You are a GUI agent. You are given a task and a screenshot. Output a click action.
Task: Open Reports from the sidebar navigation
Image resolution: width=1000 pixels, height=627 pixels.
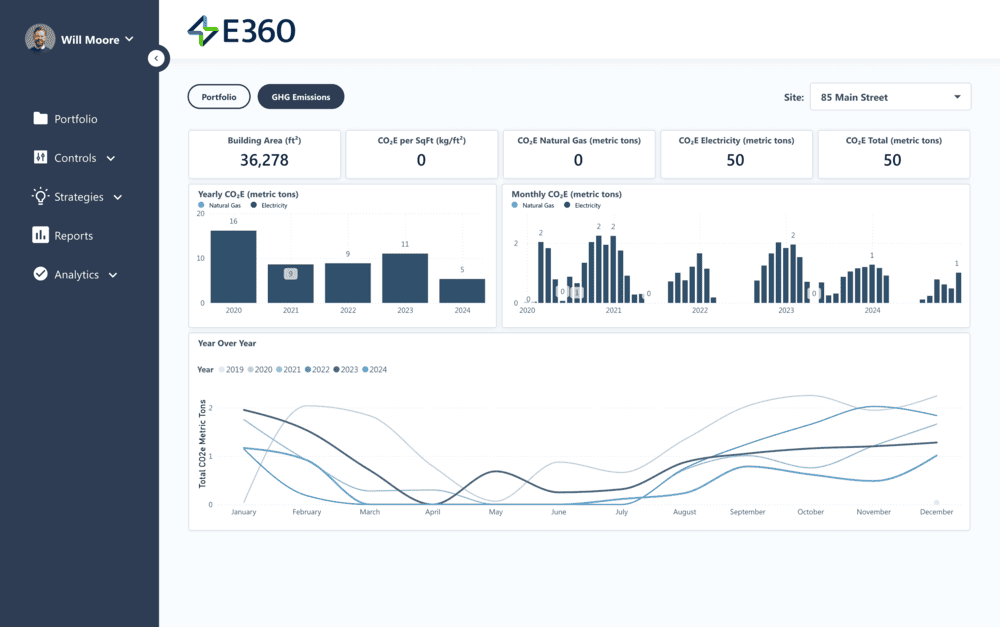75,235
